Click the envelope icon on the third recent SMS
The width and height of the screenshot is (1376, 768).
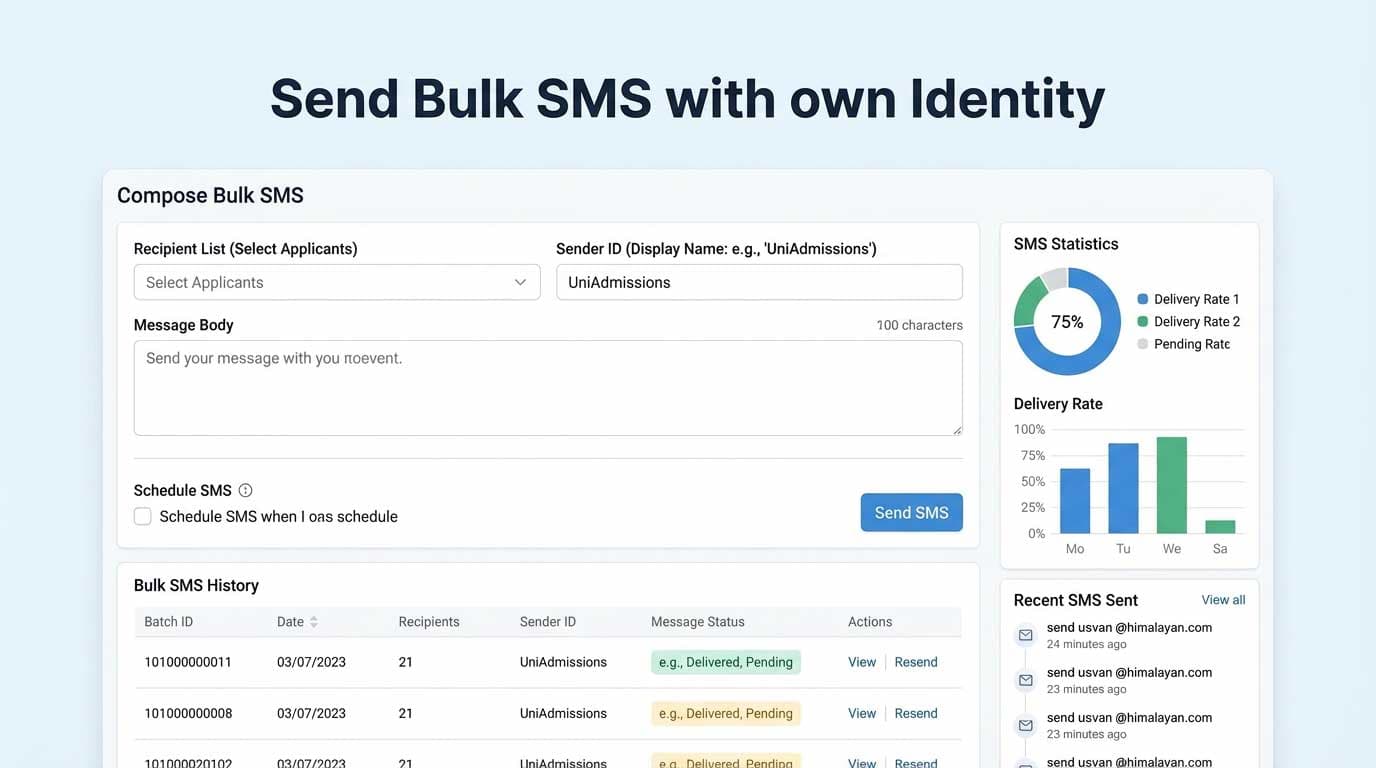1025,725
